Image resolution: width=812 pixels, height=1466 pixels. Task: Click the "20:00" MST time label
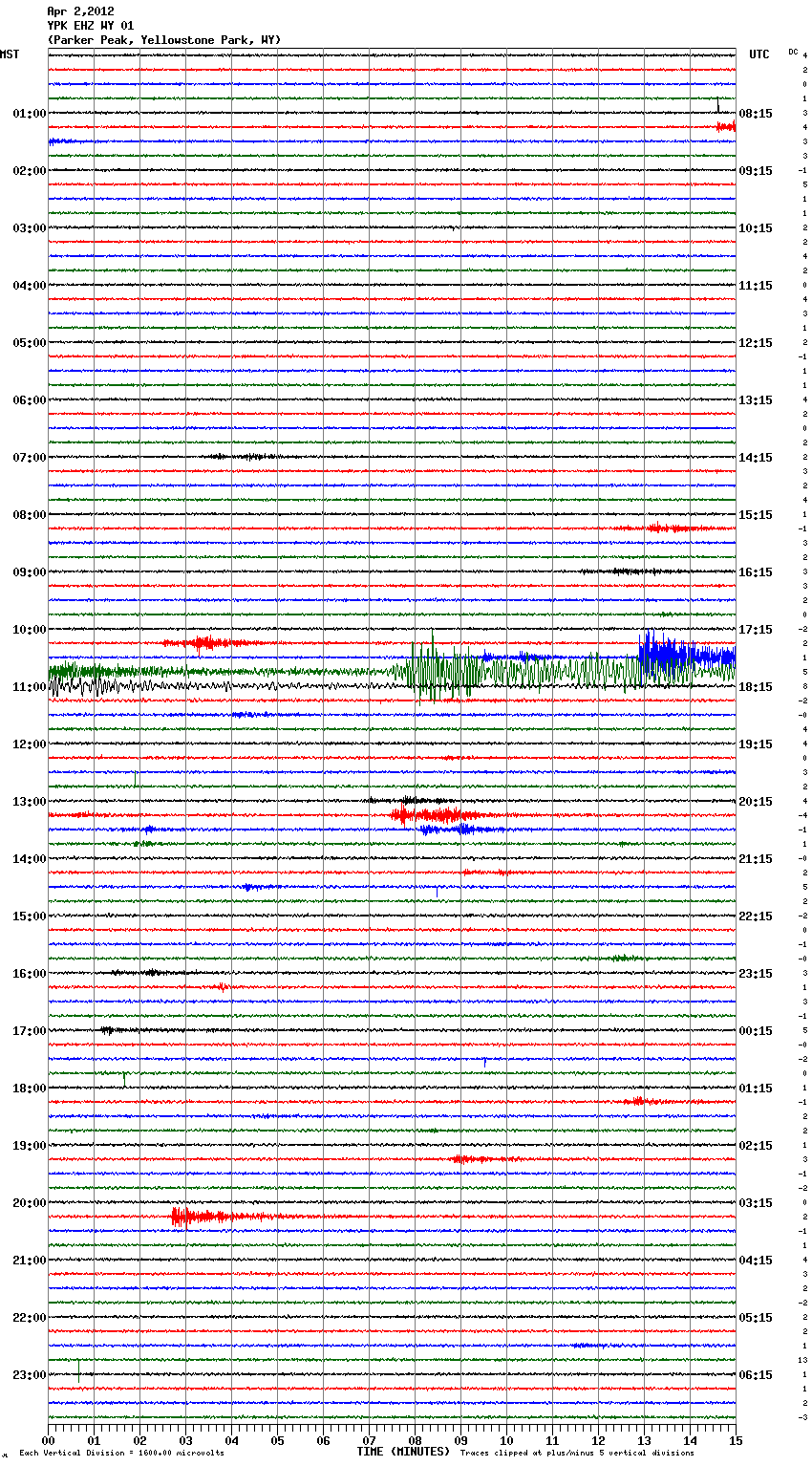[x=30, y=1203]
